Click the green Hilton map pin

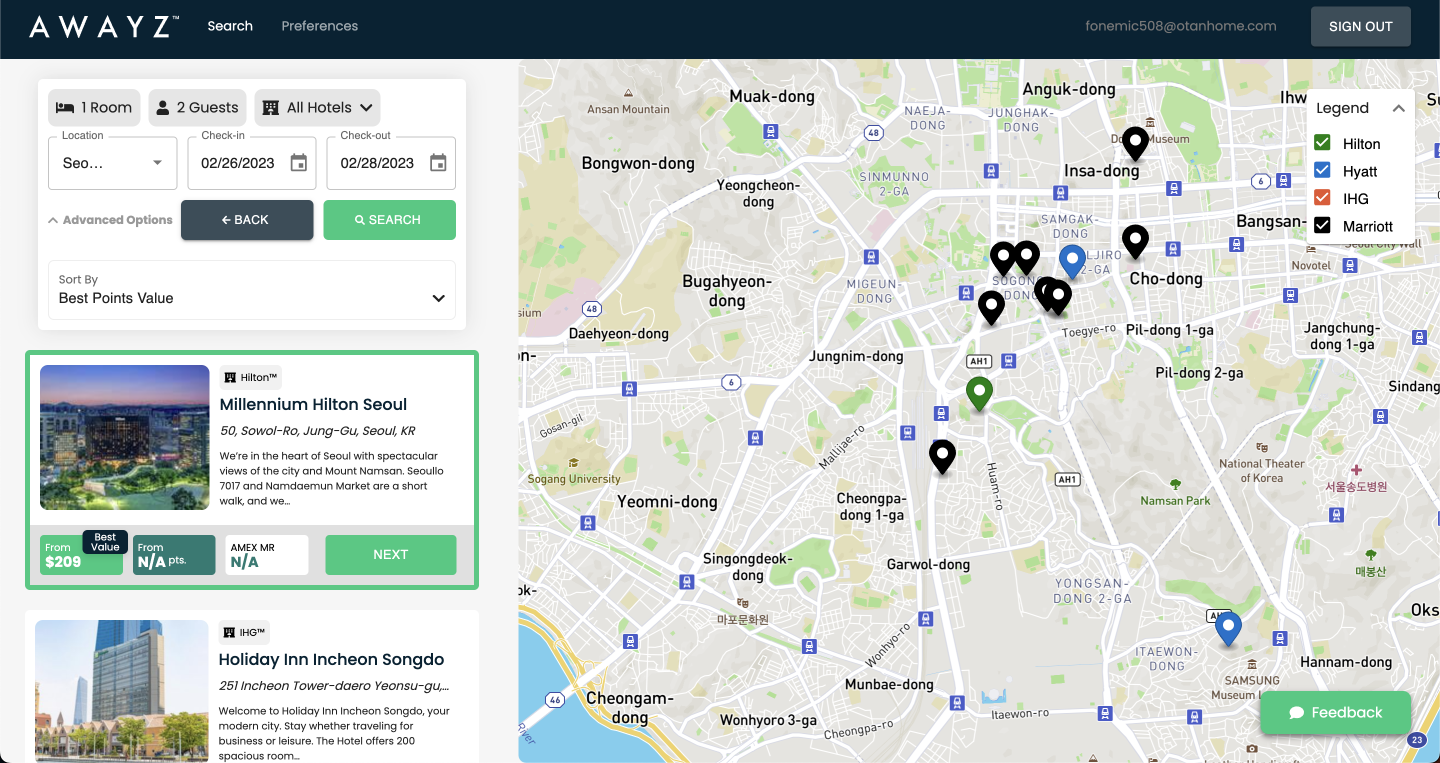(x=979, y=392)
